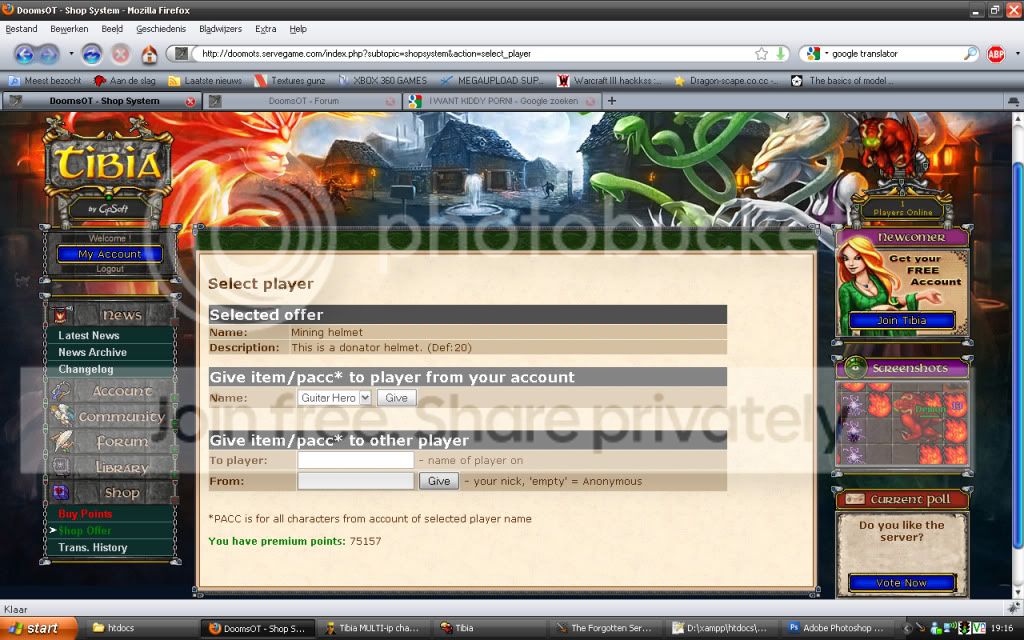
Task: Open Warcraft III hackkss bookmark
Action: pyautogui.click(x=609, y=80)
